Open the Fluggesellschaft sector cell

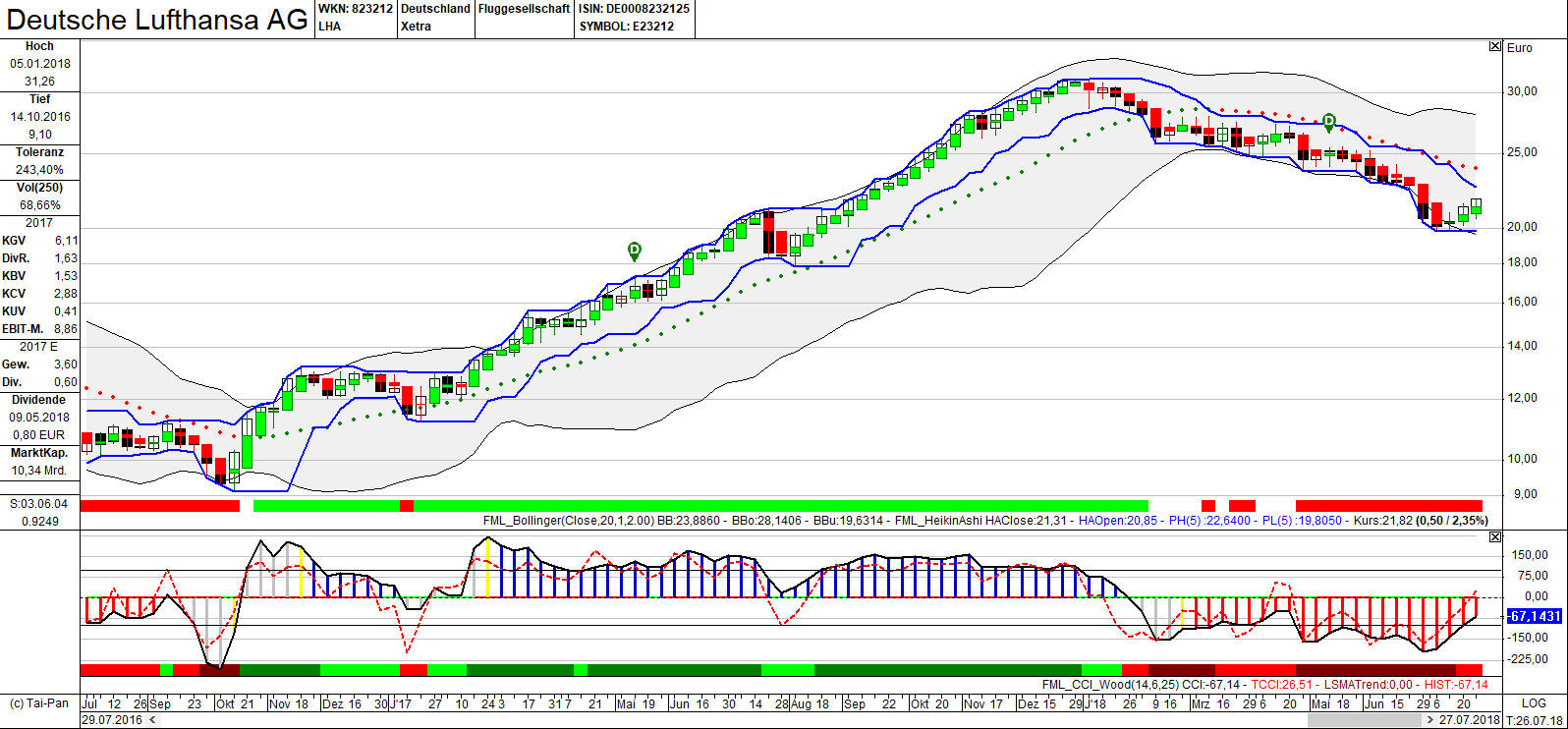[525, 9]
